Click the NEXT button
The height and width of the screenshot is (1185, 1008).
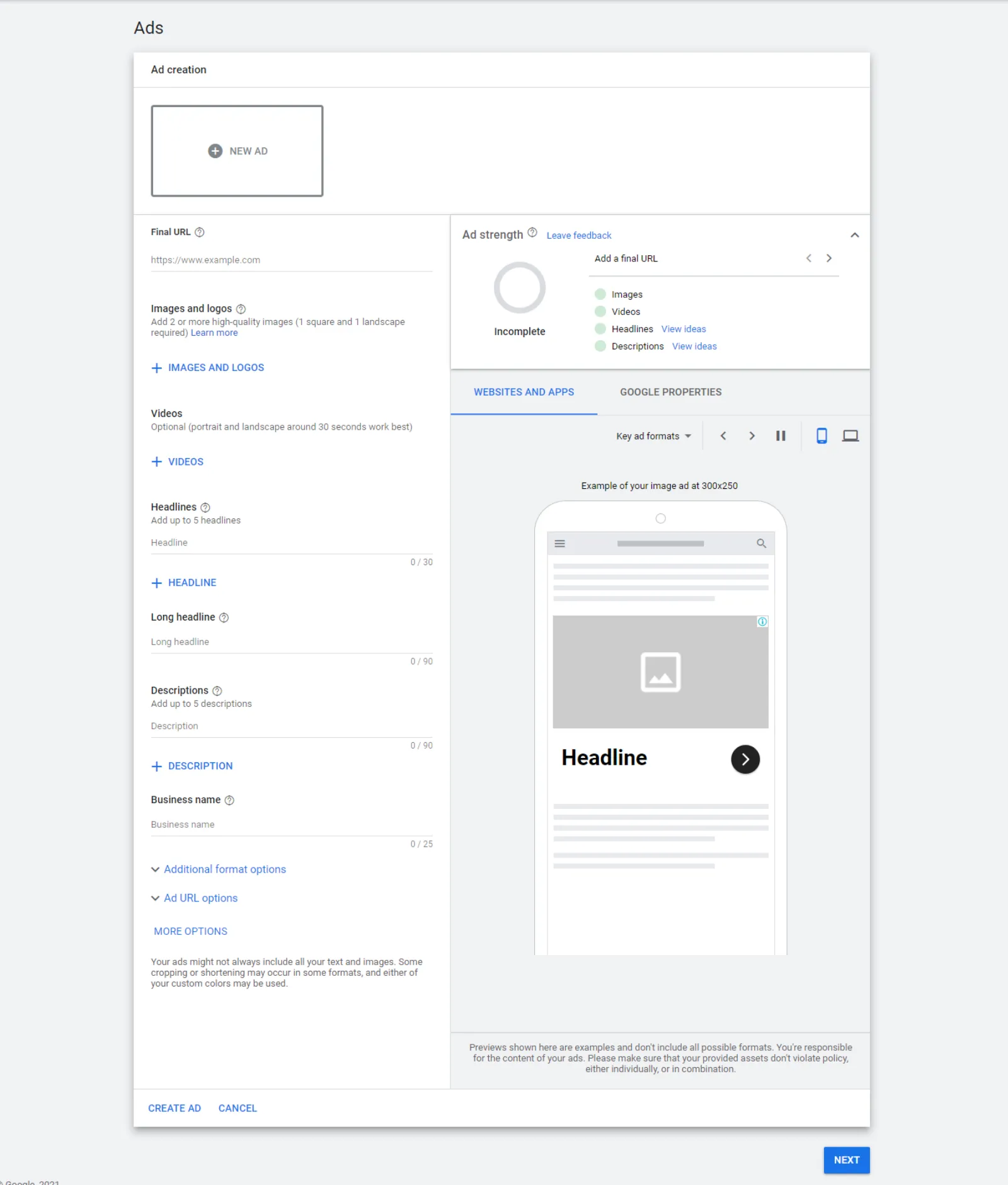point(847,1160)
